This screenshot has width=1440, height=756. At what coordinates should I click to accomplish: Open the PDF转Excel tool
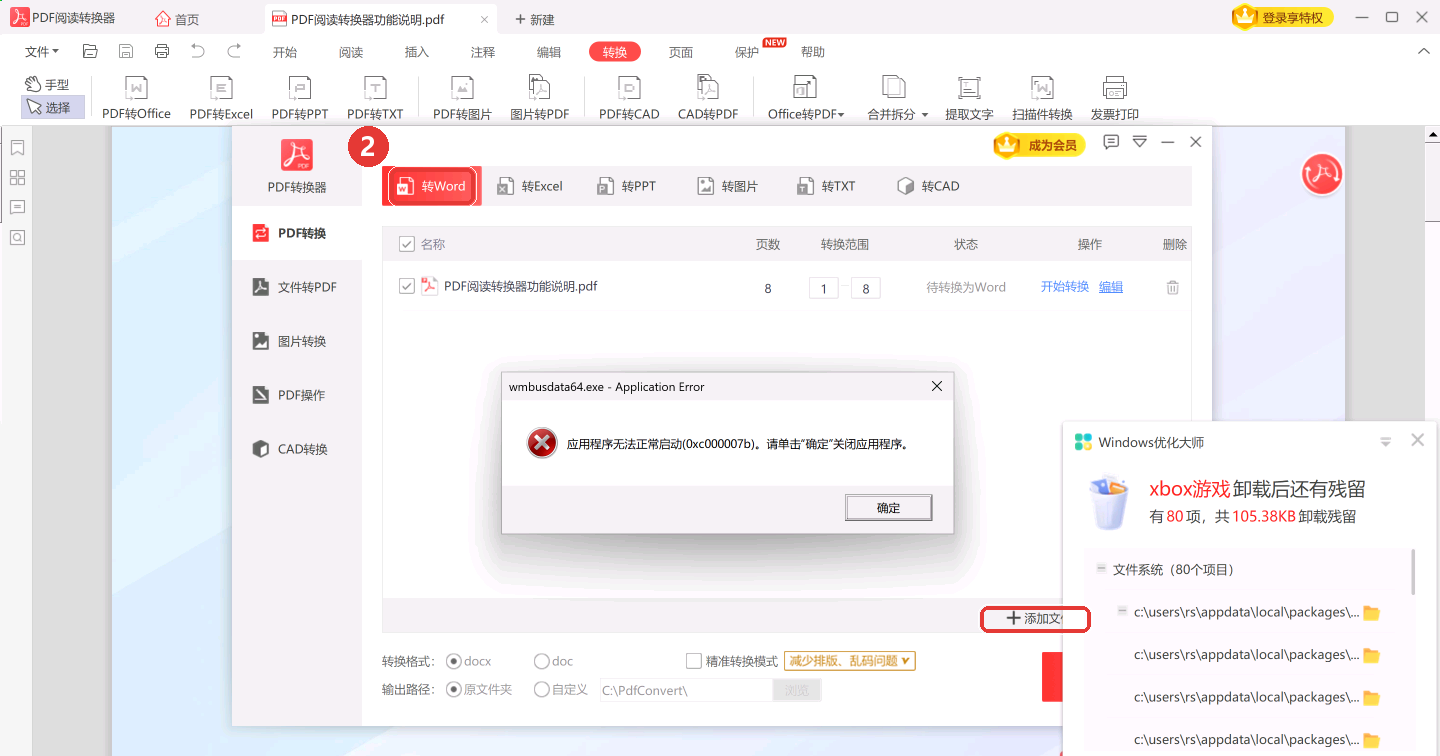click(221, 98)
